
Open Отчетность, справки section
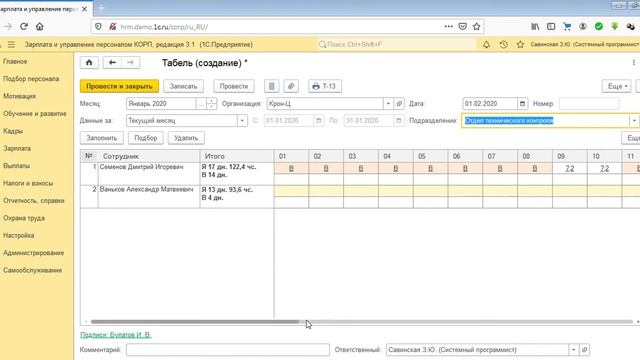pos(34,201)
